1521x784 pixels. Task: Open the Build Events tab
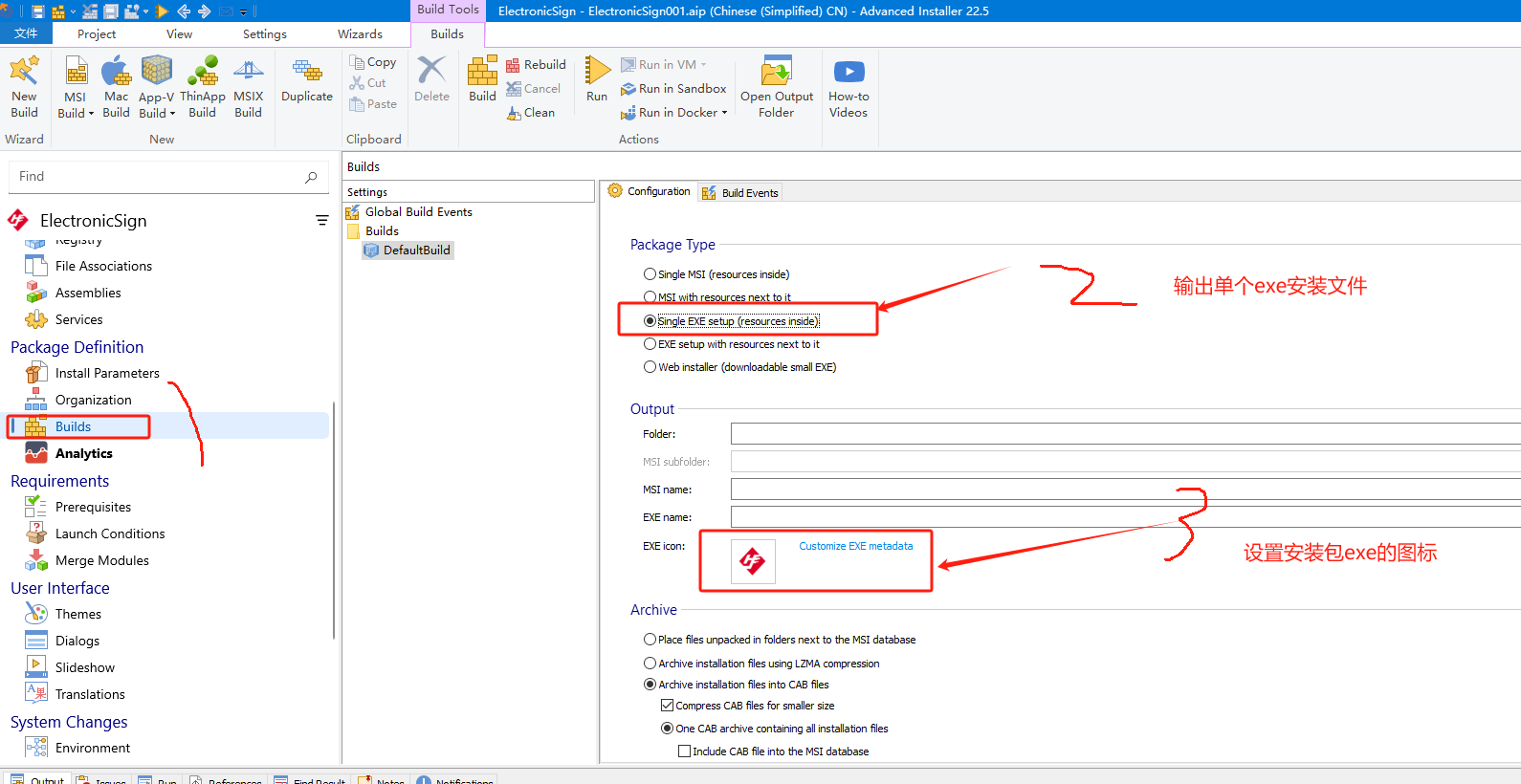[740, 192]
